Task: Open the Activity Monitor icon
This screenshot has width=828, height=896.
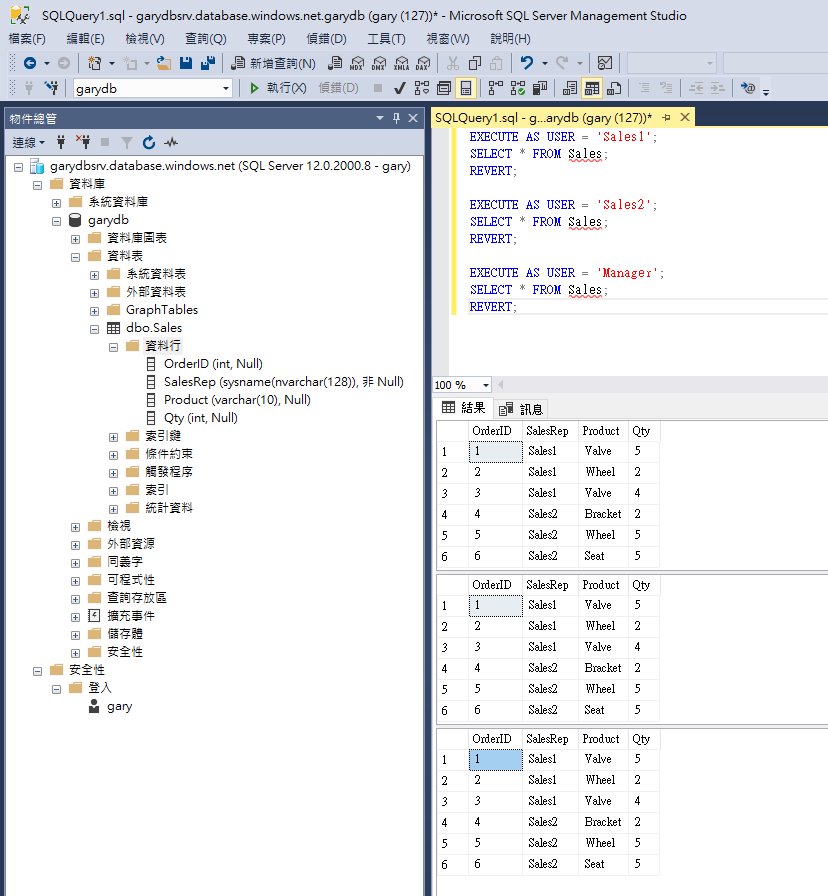Action: coord(605,63)
